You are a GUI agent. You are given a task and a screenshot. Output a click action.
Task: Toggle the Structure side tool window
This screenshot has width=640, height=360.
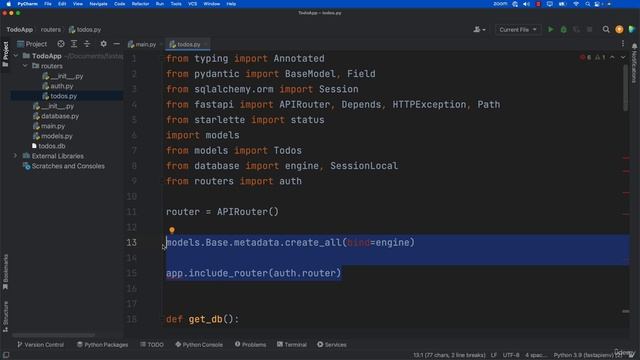click(5, 317)
